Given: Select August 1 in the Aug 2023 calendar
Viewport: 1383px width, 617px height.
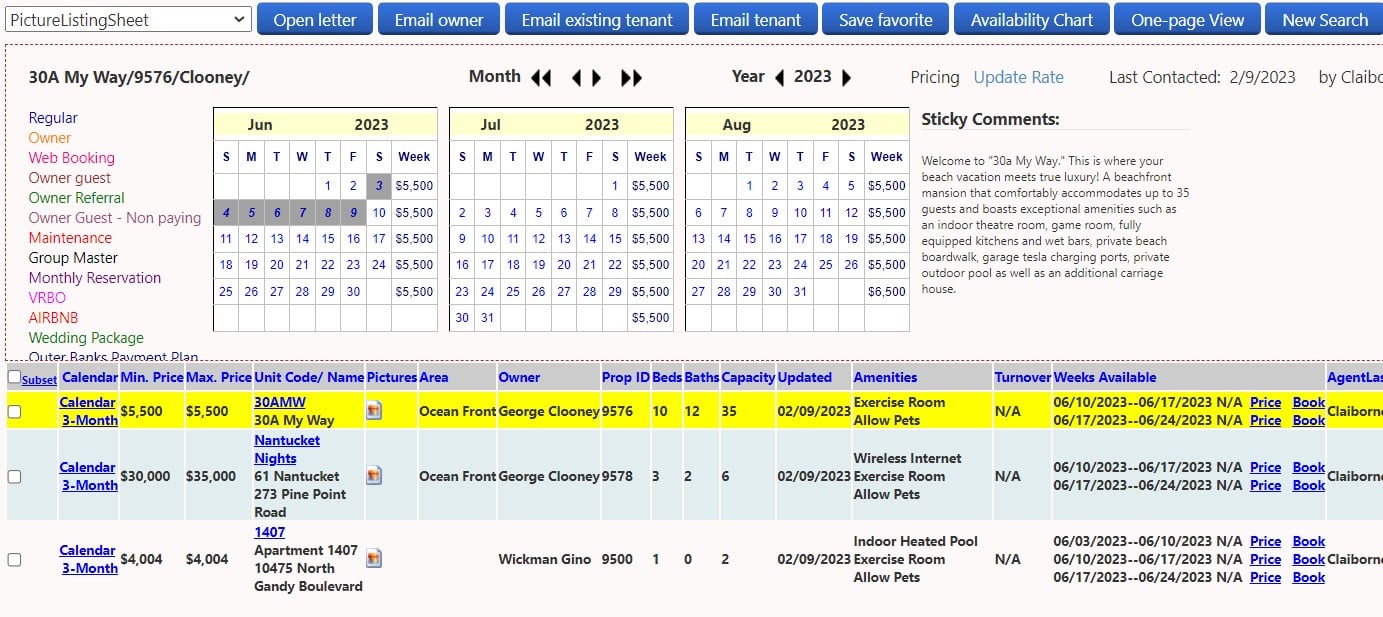Looking at the screenshot, I should tap(749, 185).
